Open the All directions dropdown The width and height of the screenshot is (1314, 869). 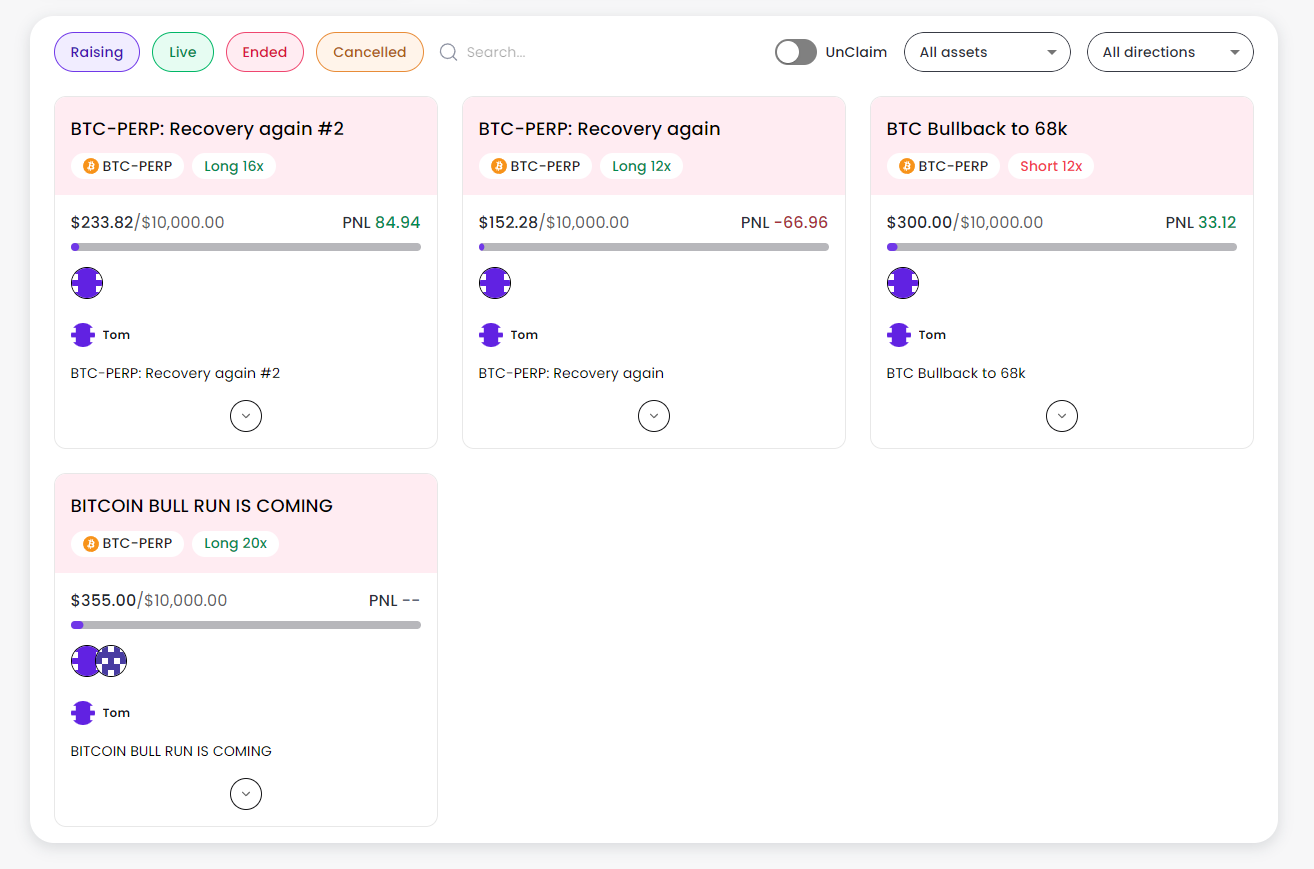[1170, 52]
